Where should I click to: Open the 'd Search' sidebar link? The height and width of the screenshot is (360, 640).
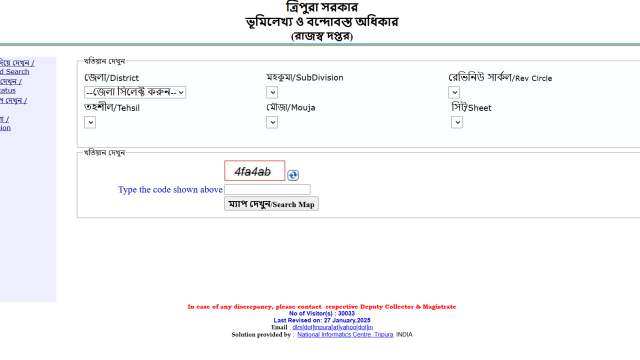point(15,71)
